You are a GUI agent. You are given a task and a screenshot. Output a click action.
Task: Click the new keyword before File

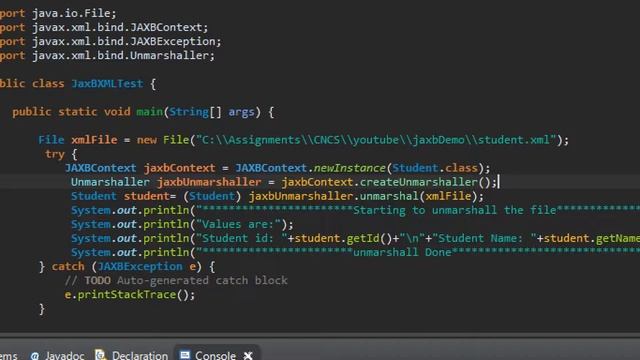(x=147, y=140)
